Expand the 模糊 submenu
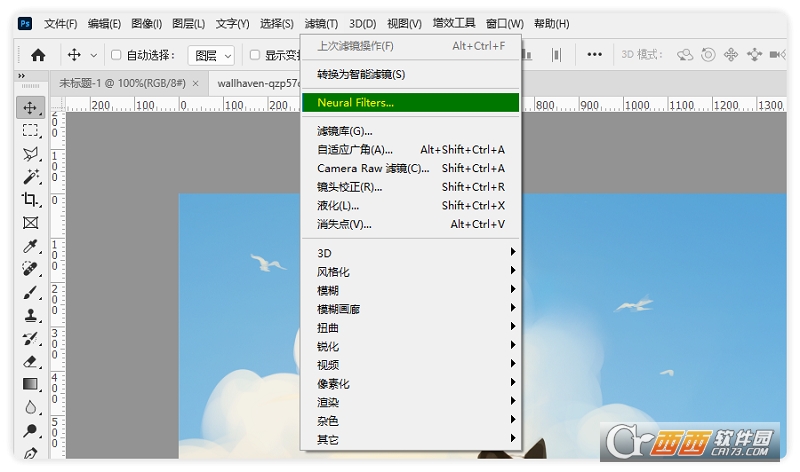800x472 pixels. [x=411, y=290]
